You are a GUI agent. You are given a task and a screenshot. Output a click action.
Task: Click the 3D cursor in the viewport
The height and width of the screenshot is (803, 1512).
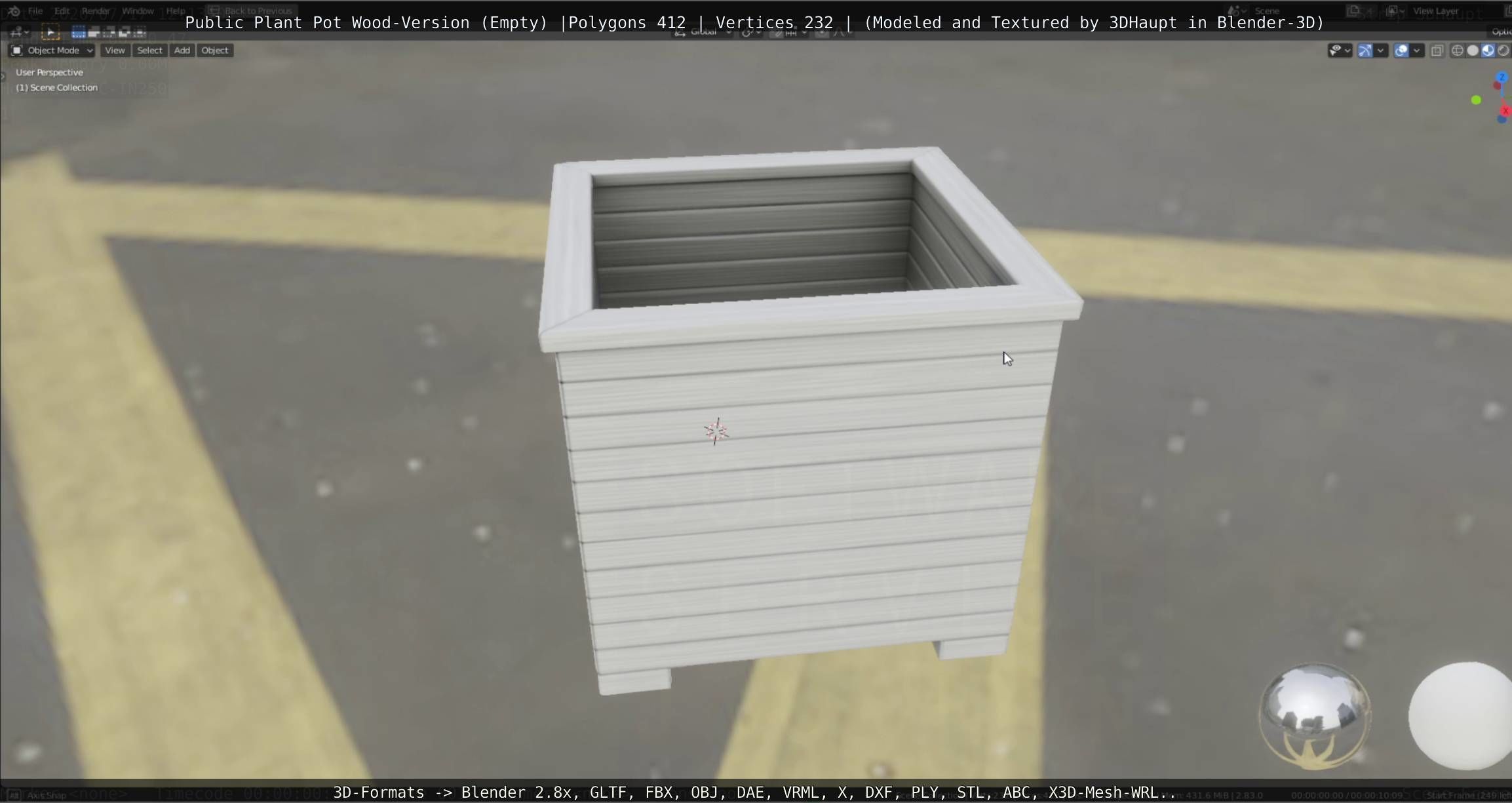click(716, 431)
